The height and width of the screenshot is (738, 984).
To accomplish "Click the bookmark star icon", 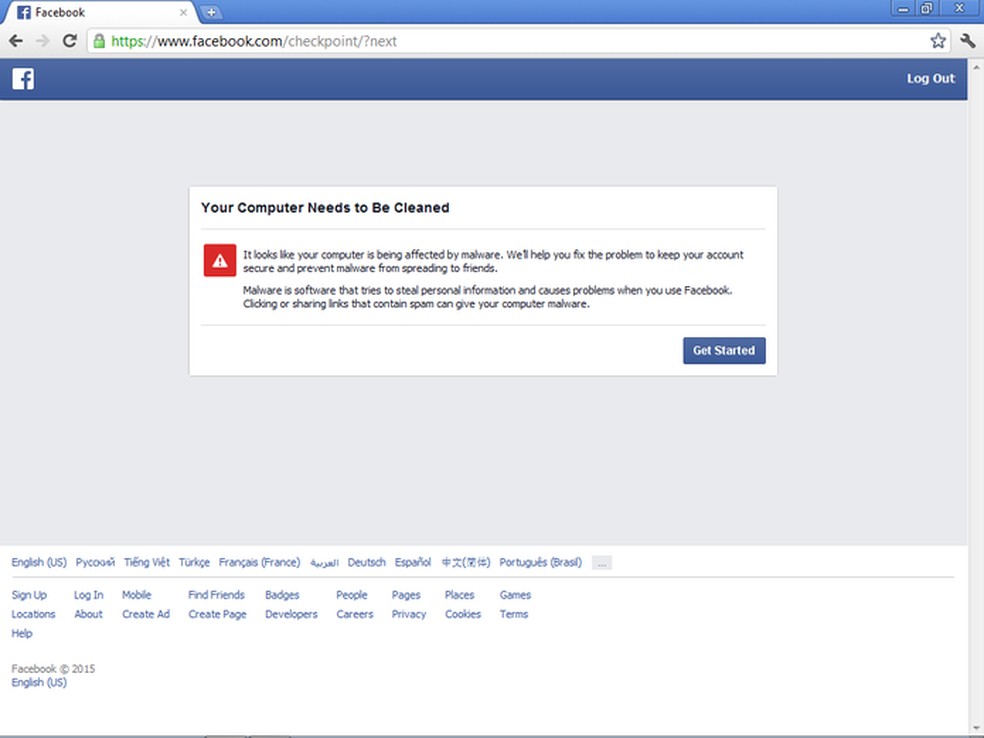I will (x=937, y=41).
